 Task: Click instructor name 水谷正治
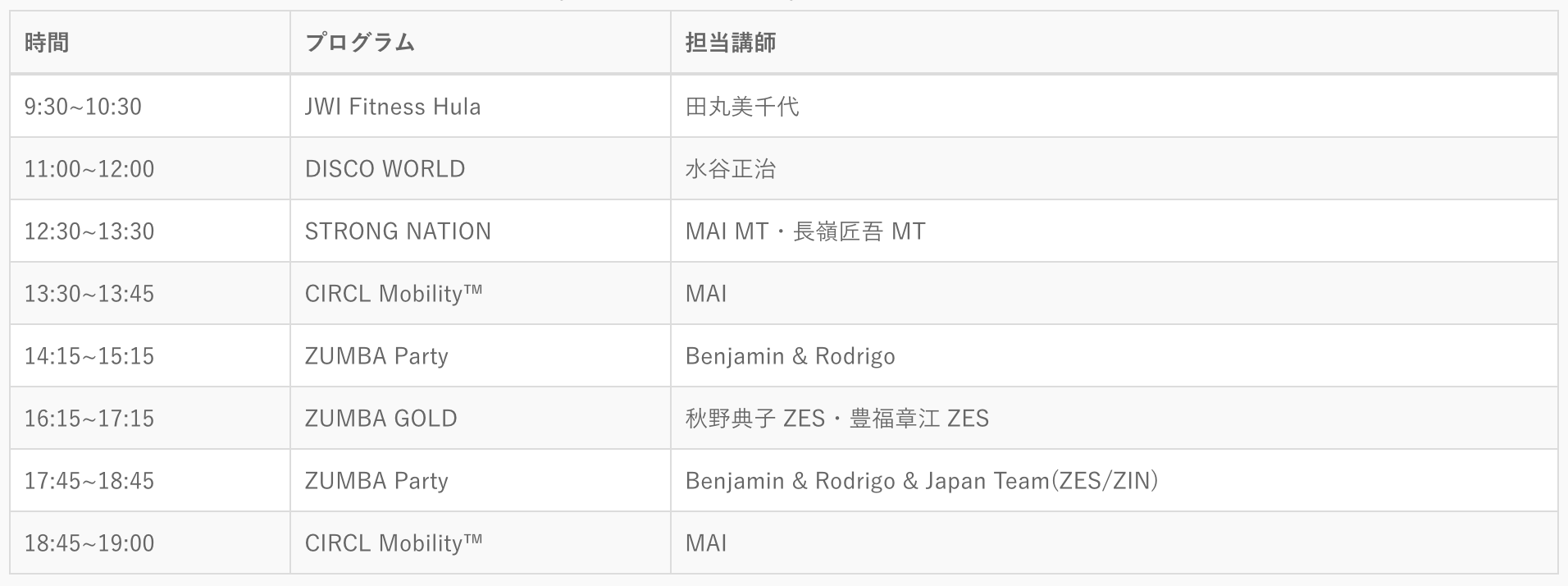coord(730,169)
